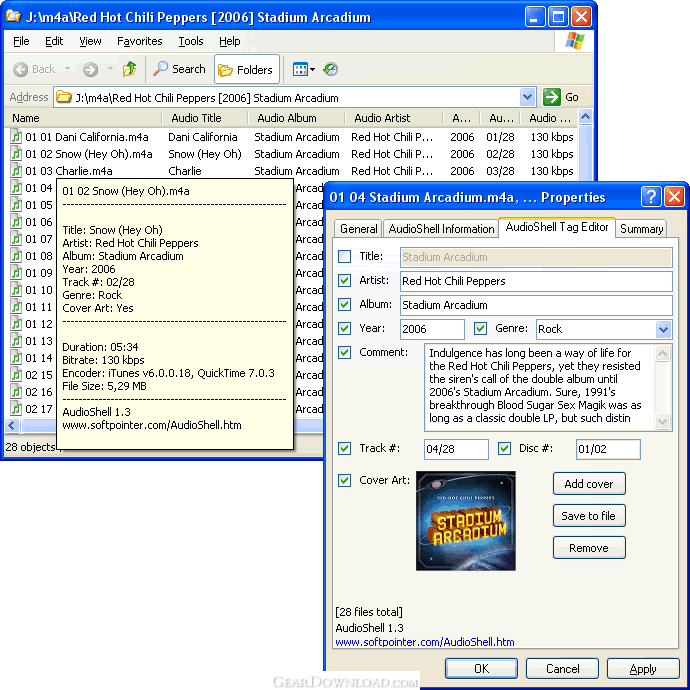Open the Views dropdown arrow in toolbar

[x=312, y=70]
